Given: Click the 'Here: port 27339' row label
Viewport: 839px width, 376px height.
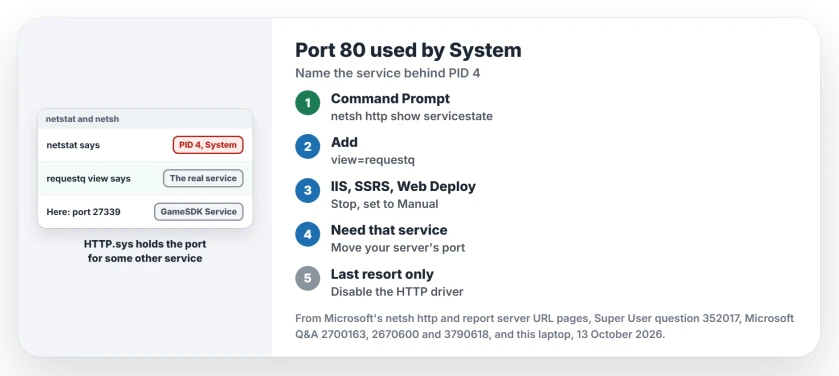Looking at the screenshot, I should click(83, 212).
